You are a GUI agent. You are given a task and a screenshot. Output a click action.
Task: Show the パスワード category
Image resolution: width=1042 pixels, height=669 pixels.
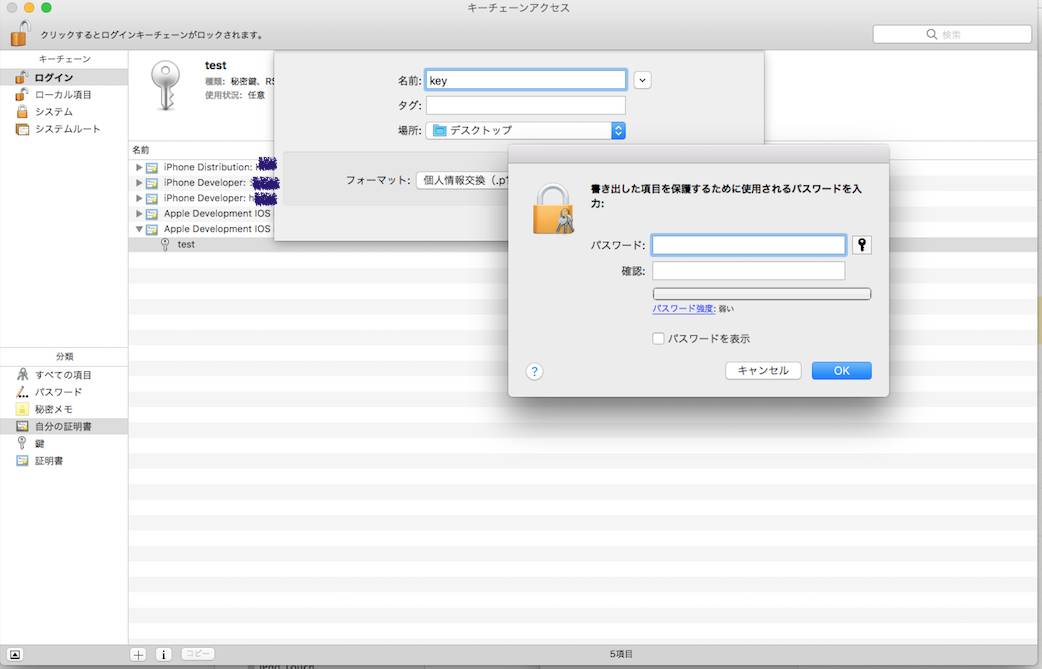[64, 392]
